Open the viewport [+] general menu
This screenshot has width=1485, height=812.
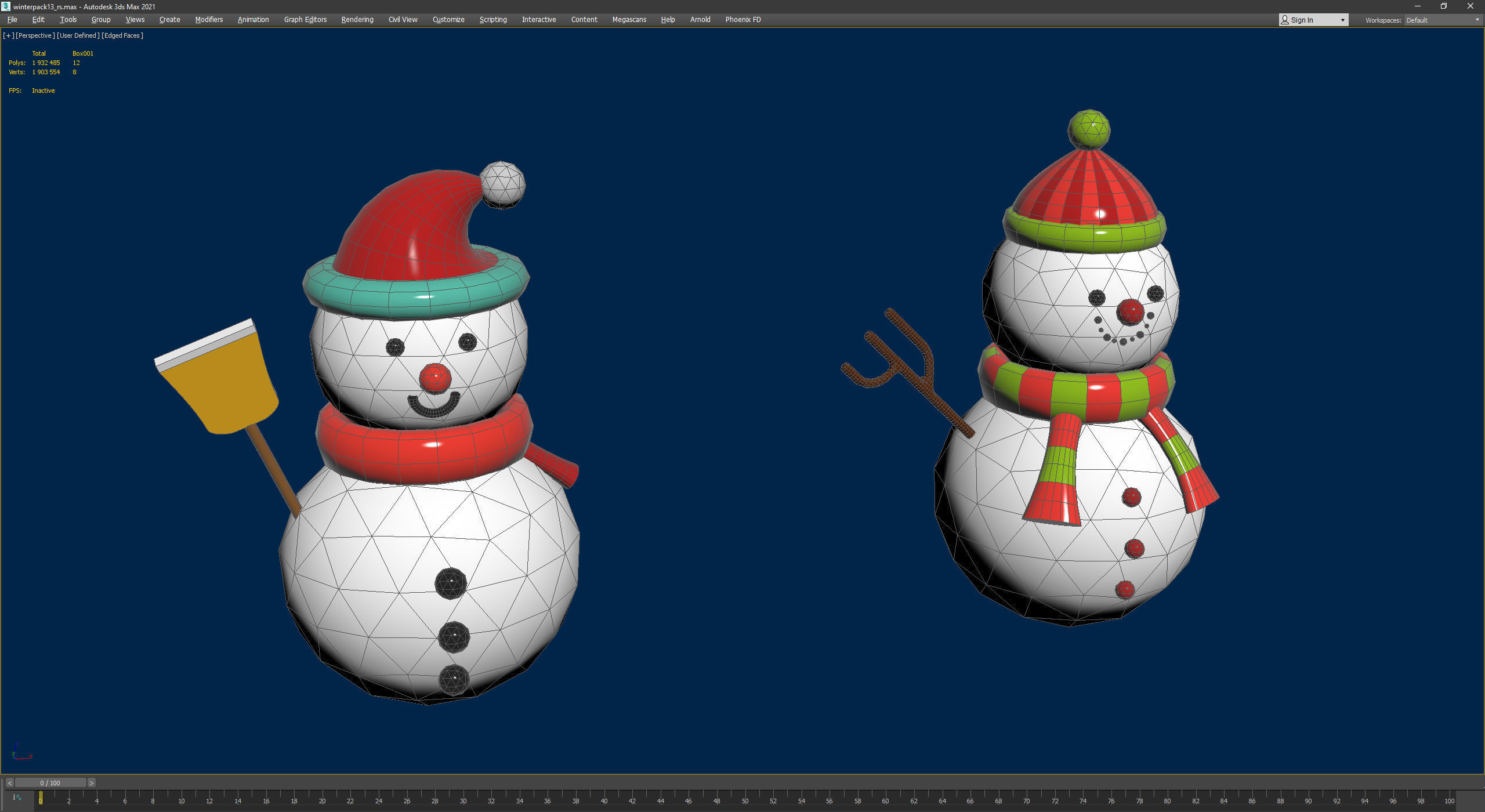pyautogui.click(x=9, y=35)
